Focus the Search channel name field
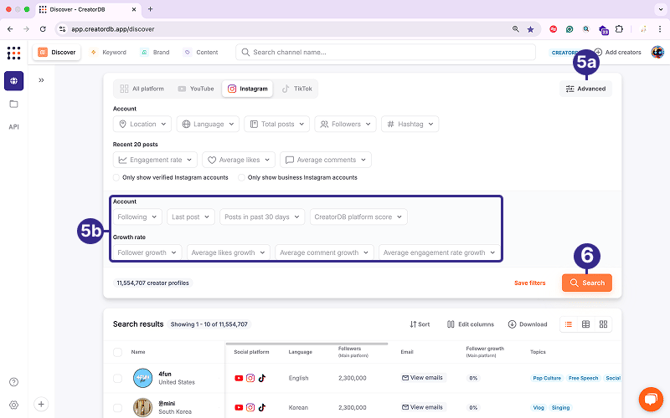 [385, 52]
